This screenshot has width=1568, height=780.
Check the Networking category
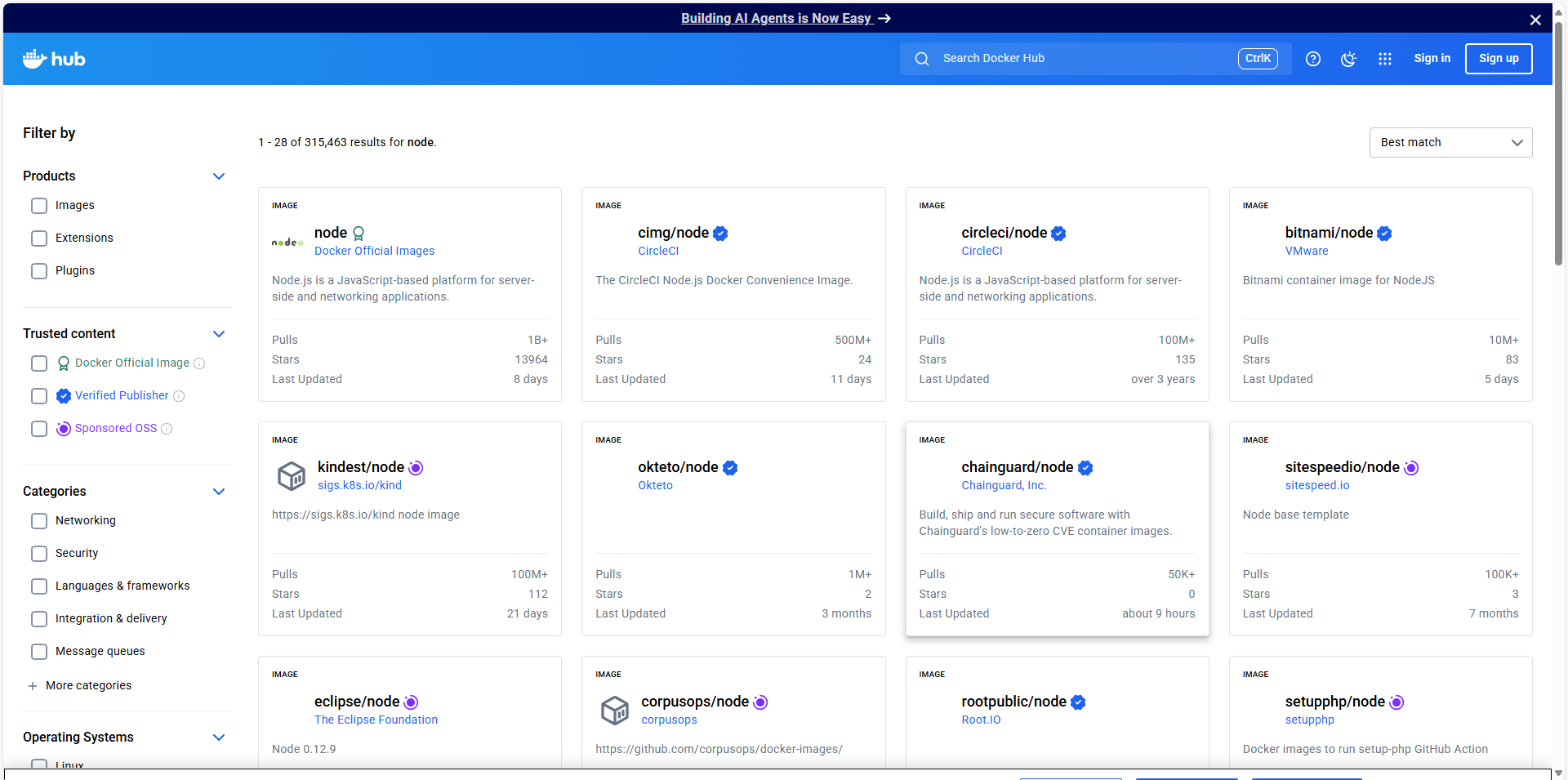click(x=39, y=521)
